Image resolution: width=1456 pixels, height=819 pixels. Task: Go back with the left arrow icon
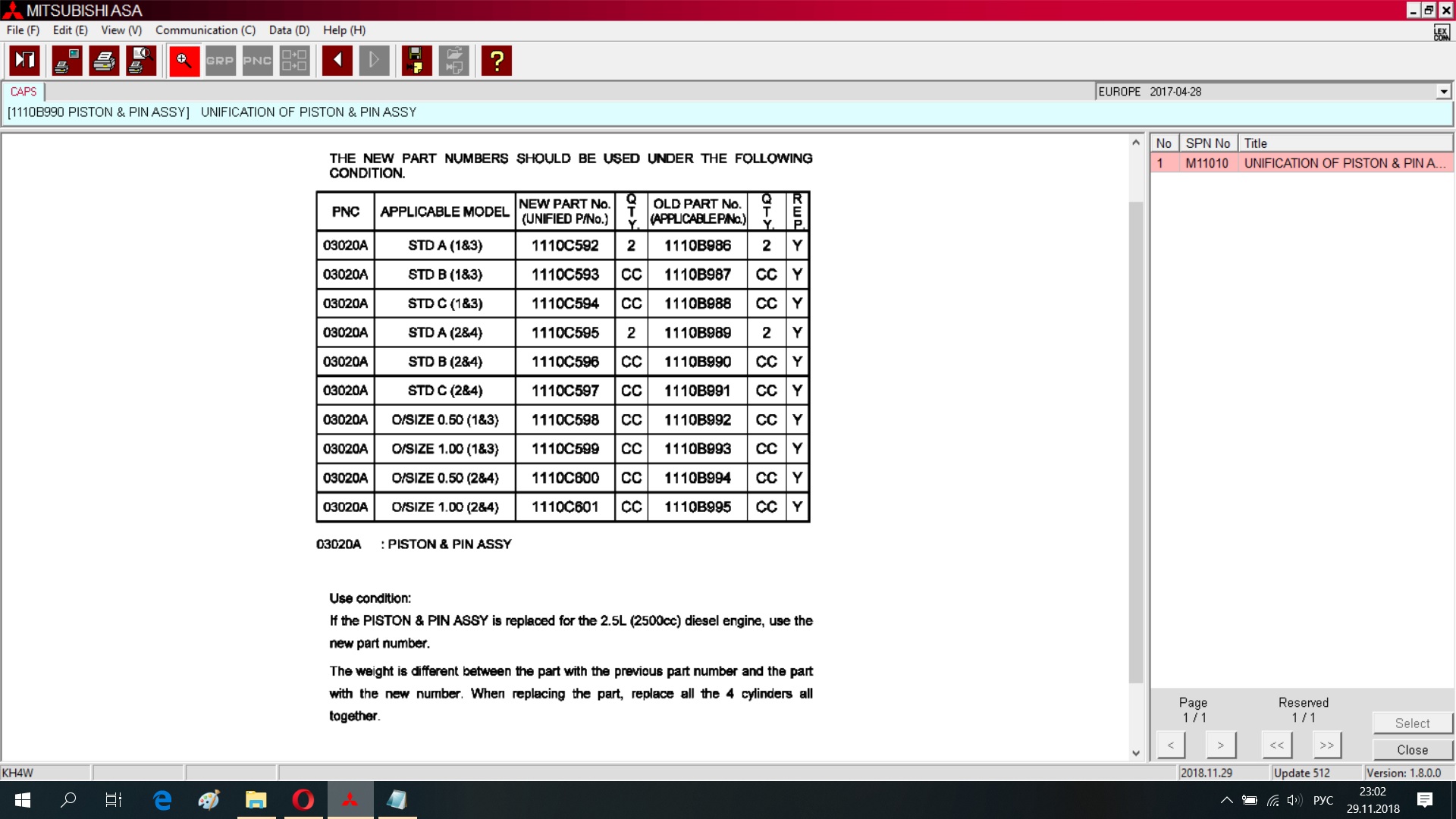[337, 61]
